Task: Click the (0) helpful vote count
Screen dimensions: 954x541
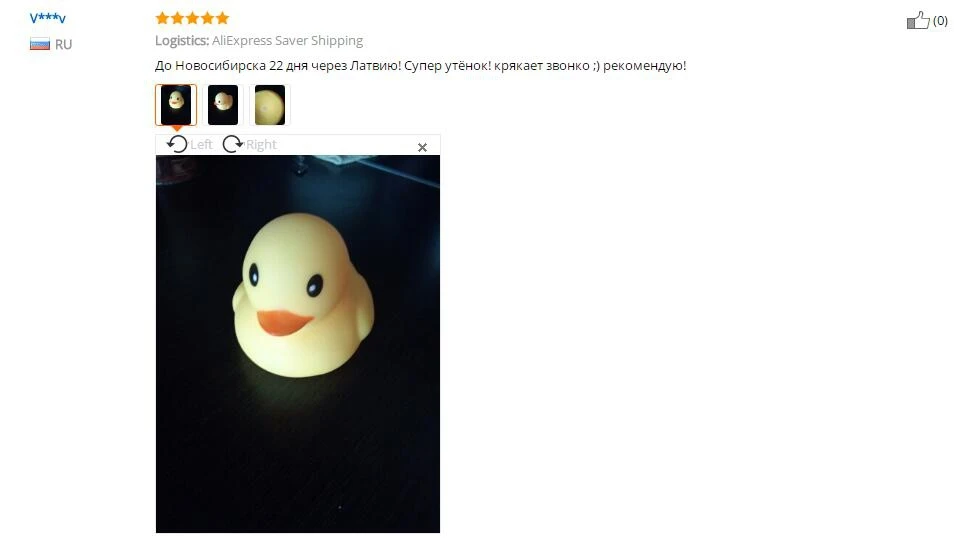Action: coord(940,21)
